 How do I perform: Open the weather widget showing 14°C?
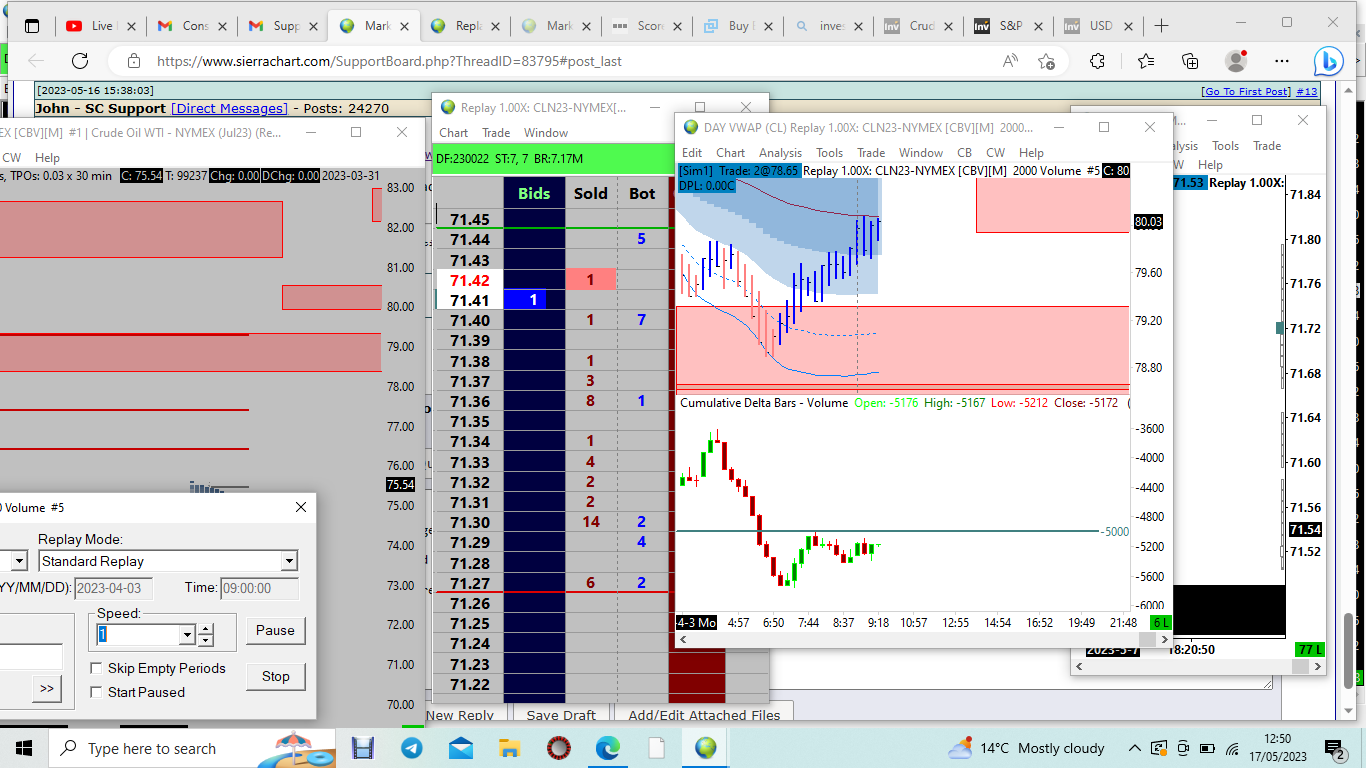click(x=1027, y=748)
